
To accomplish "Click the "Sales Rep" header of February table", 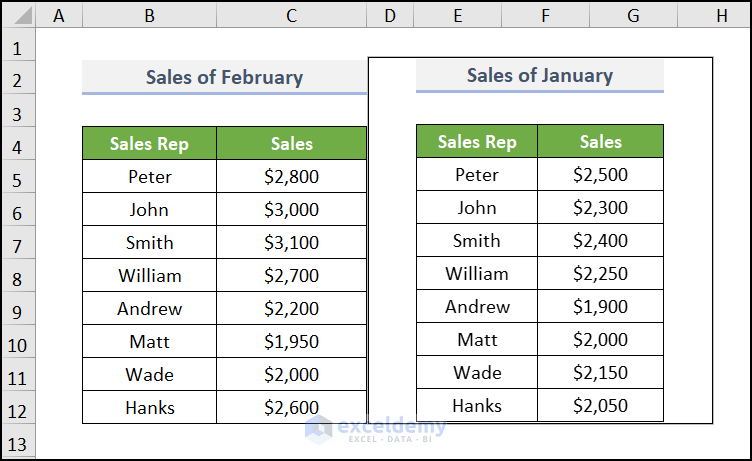I will click(x=149, y=143).
